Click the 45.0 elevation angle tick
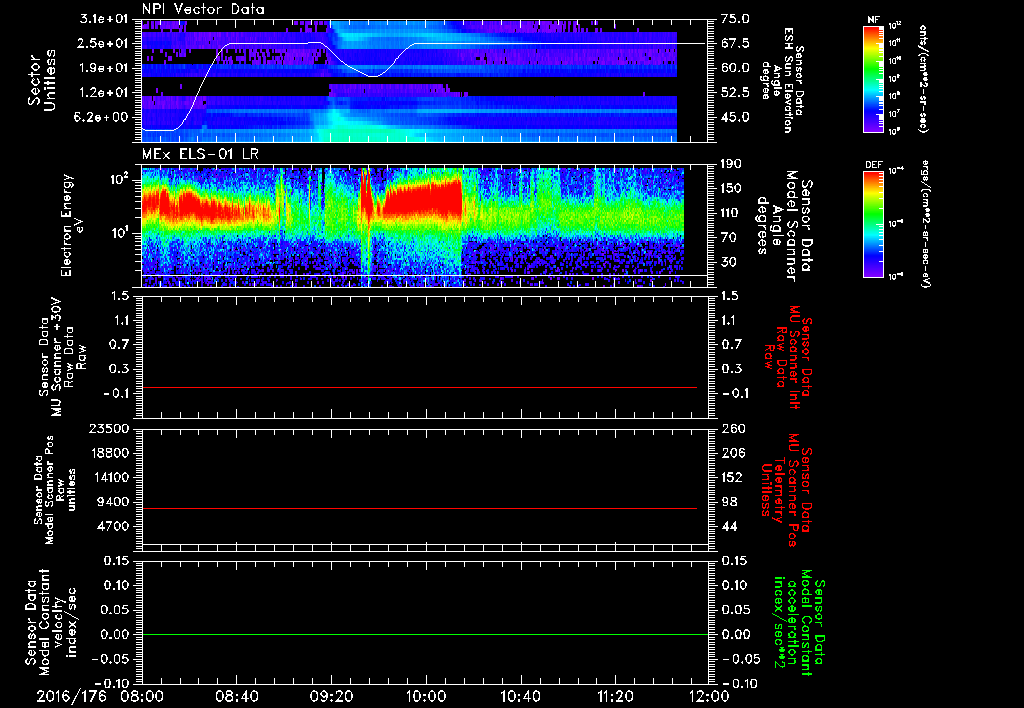Viewport: 1024px width, 708px height. [735, 118]
